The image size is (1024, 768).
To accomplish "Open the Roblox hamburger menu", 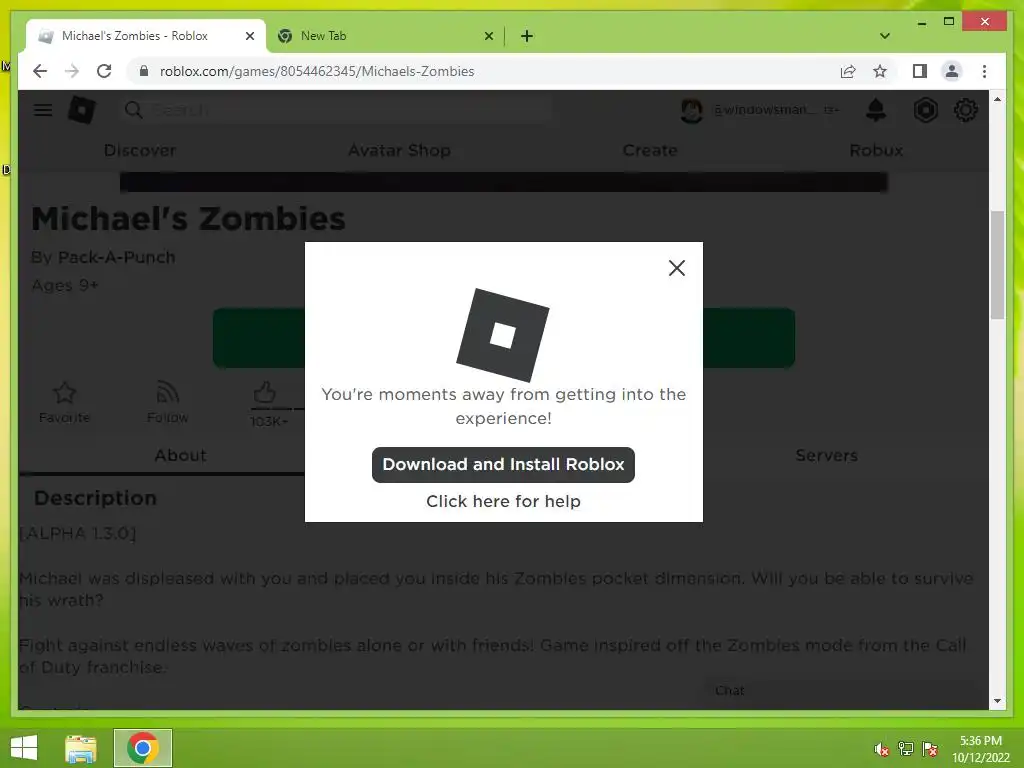I will pyautogui.click(x=43, y=110).
